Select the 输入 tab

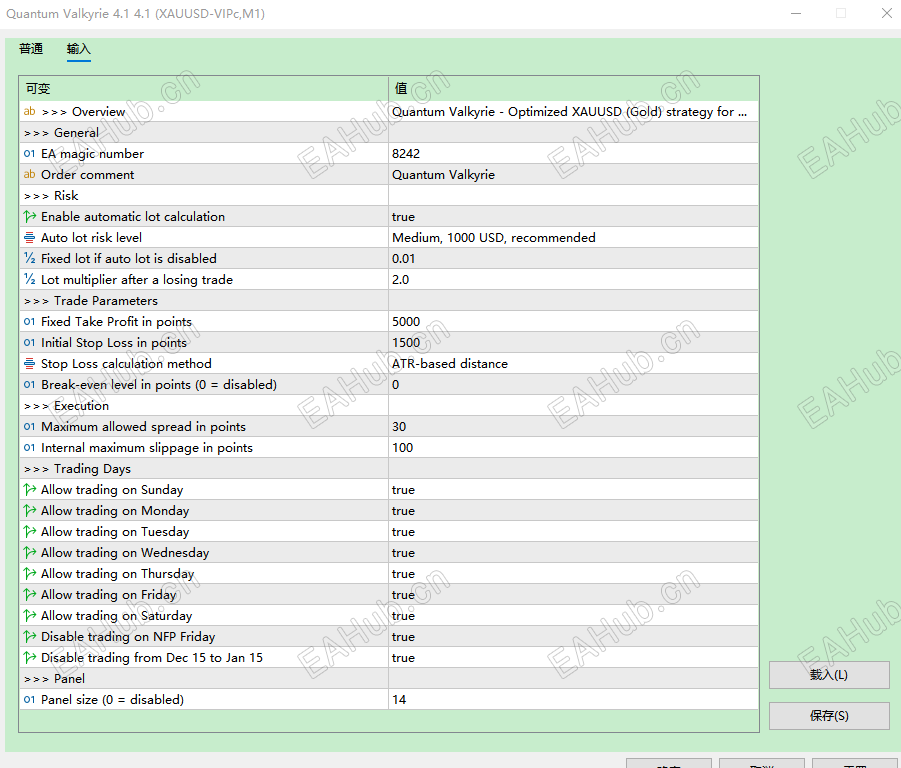[79, 49]
